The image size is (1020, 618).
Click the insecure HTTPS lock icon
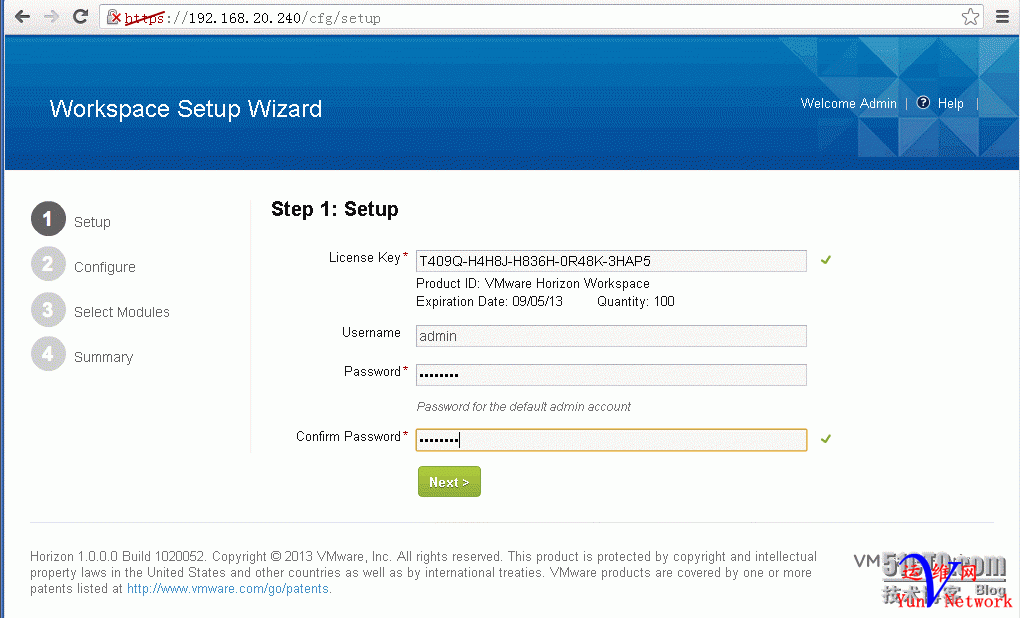tap(114, 17)
